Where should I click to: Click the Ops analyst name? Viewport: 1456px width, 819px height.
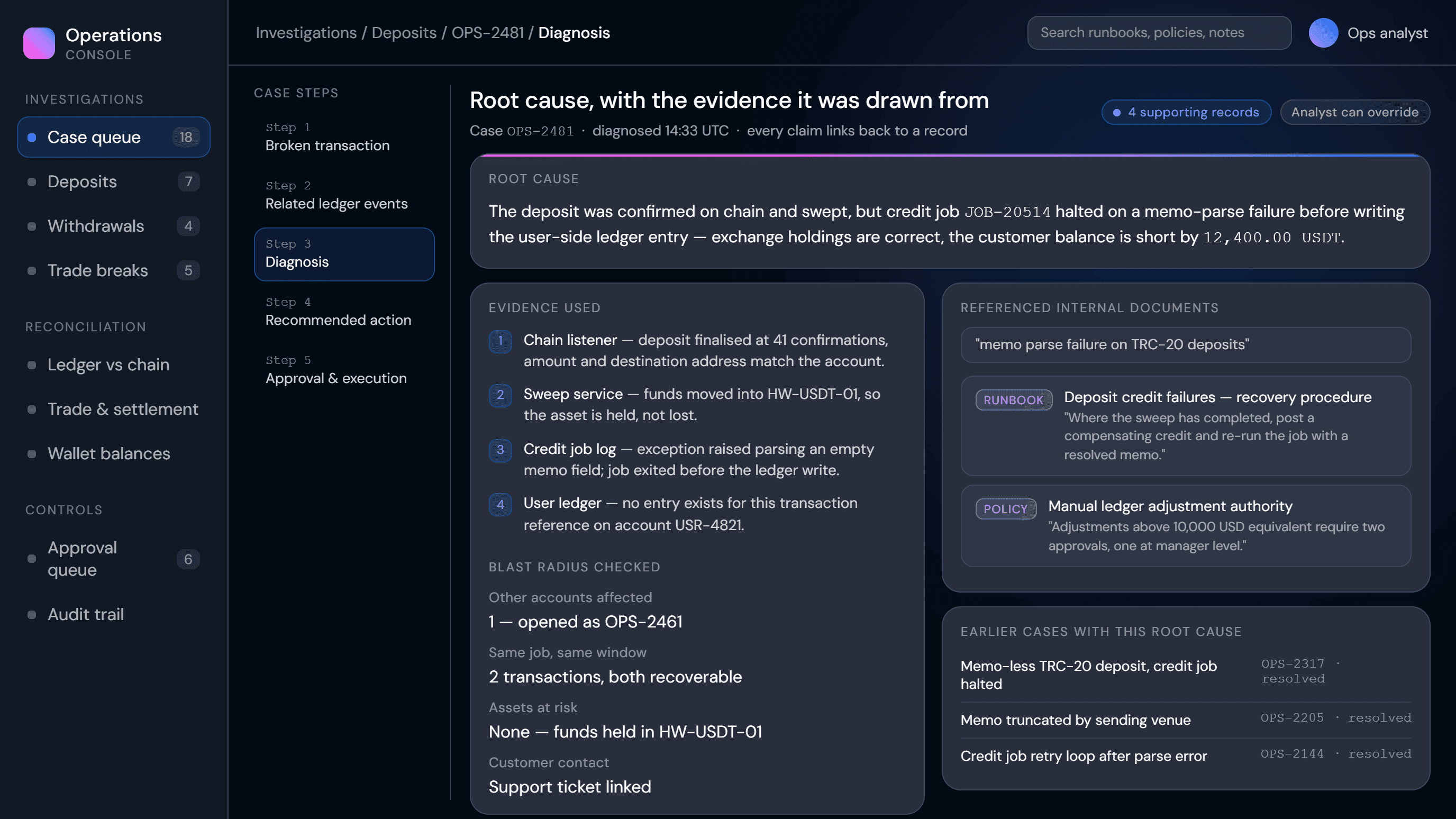point(1388,33)
